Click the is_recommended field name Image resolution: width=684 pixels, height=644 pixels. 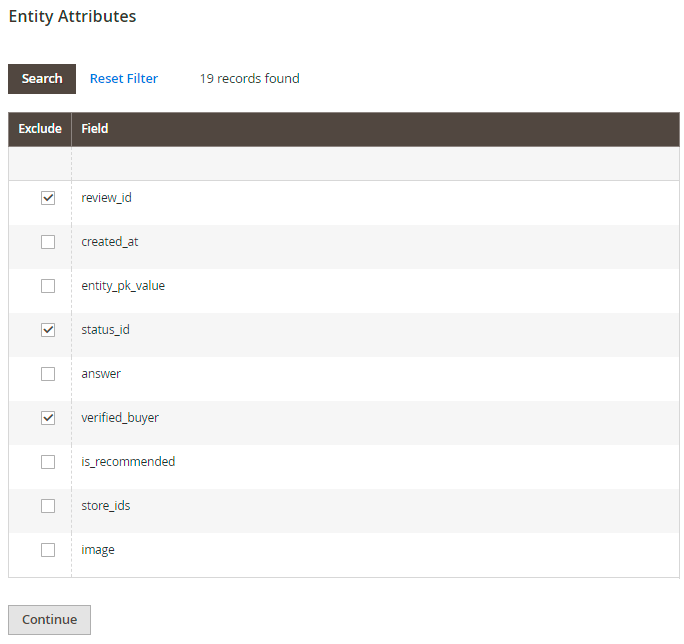coord(128,462)
